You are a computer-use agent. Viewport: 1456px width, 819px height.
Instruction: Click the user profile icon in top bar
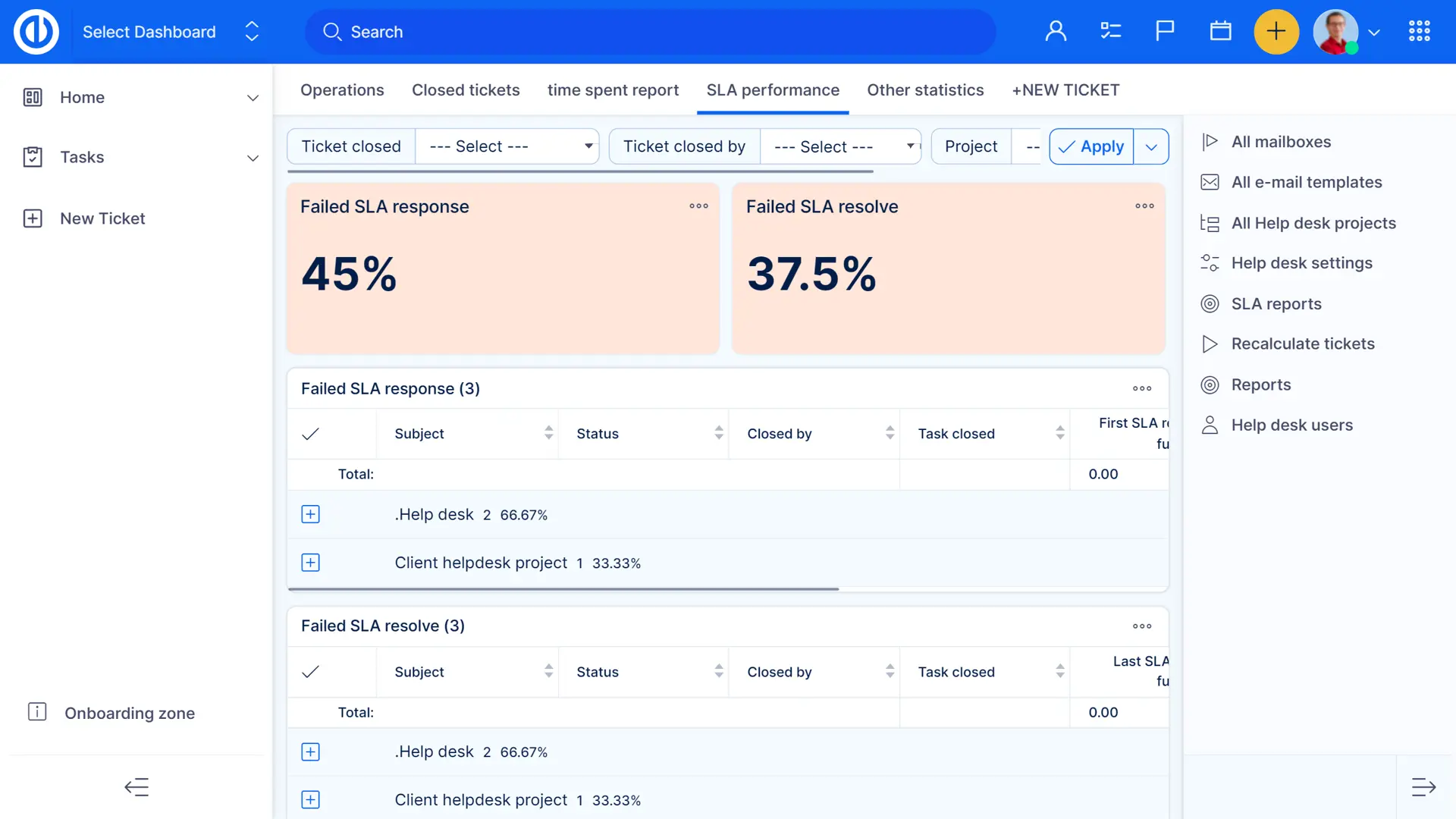[1056, 31]
